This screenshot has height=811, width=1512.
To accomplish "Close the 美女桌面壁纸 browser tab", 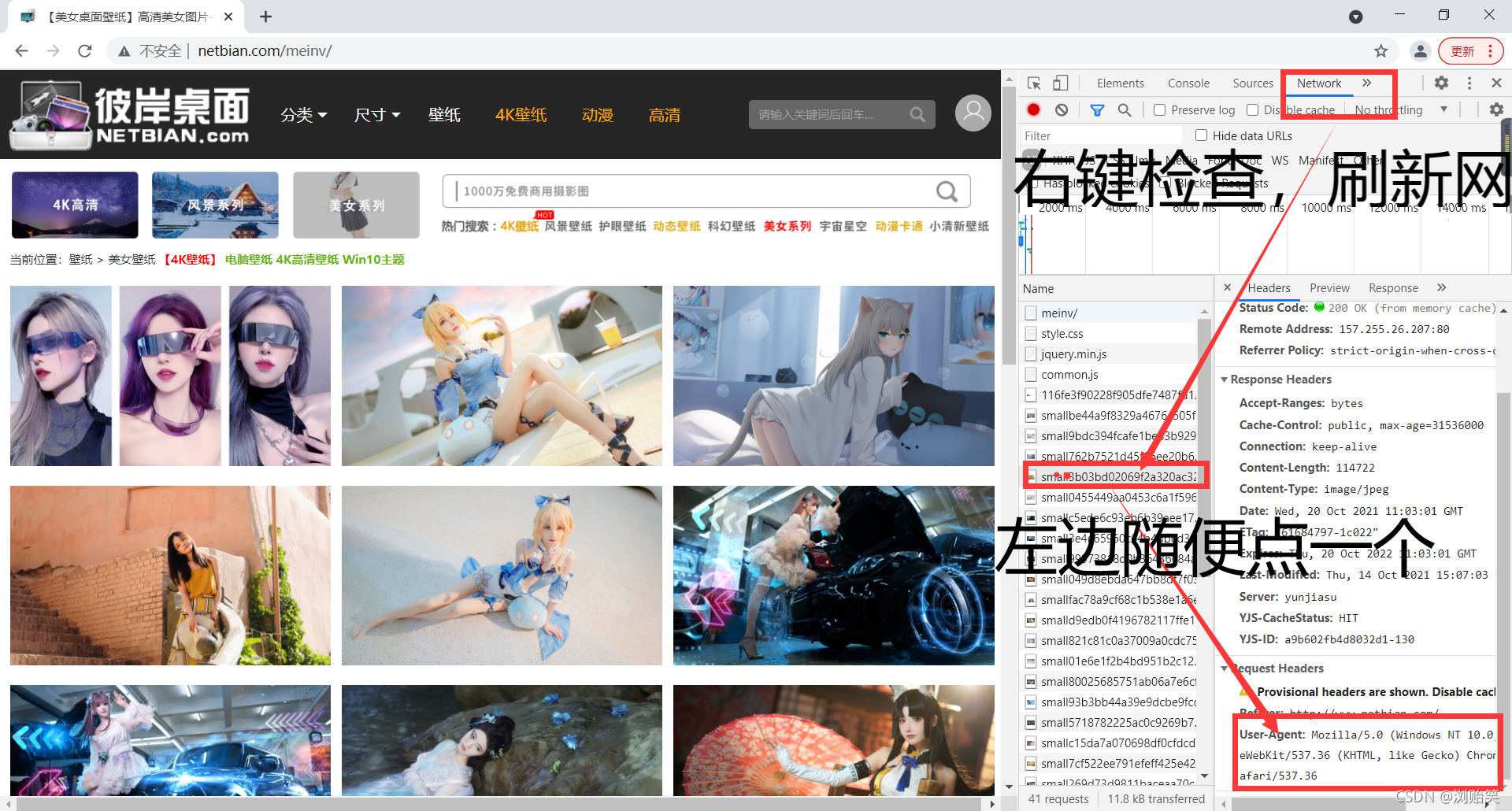I will click(x=228, y=17).
